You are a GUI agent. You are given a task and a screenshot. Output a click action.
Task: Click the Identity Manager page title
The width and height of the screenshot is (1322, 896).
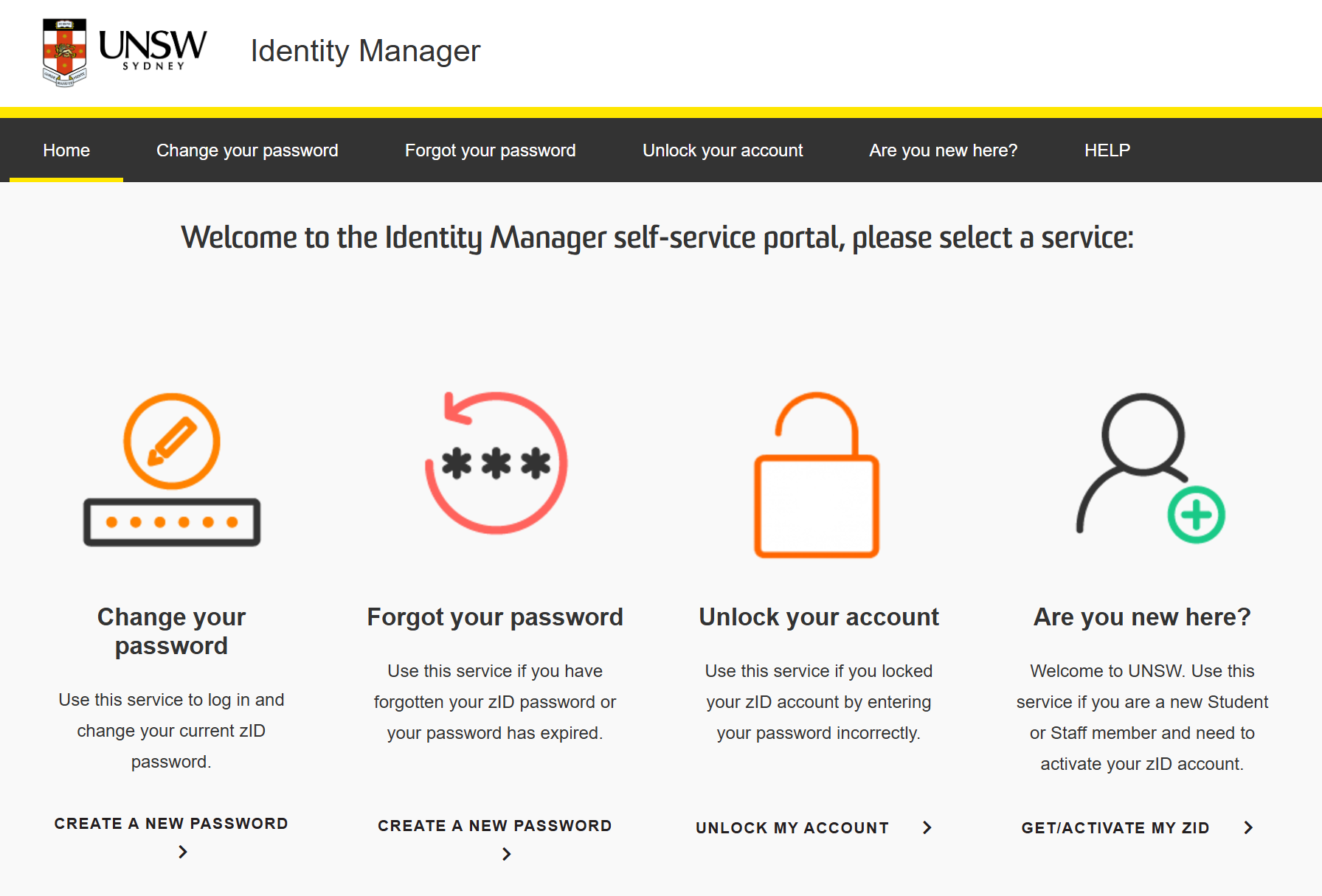tap(365, 50)
